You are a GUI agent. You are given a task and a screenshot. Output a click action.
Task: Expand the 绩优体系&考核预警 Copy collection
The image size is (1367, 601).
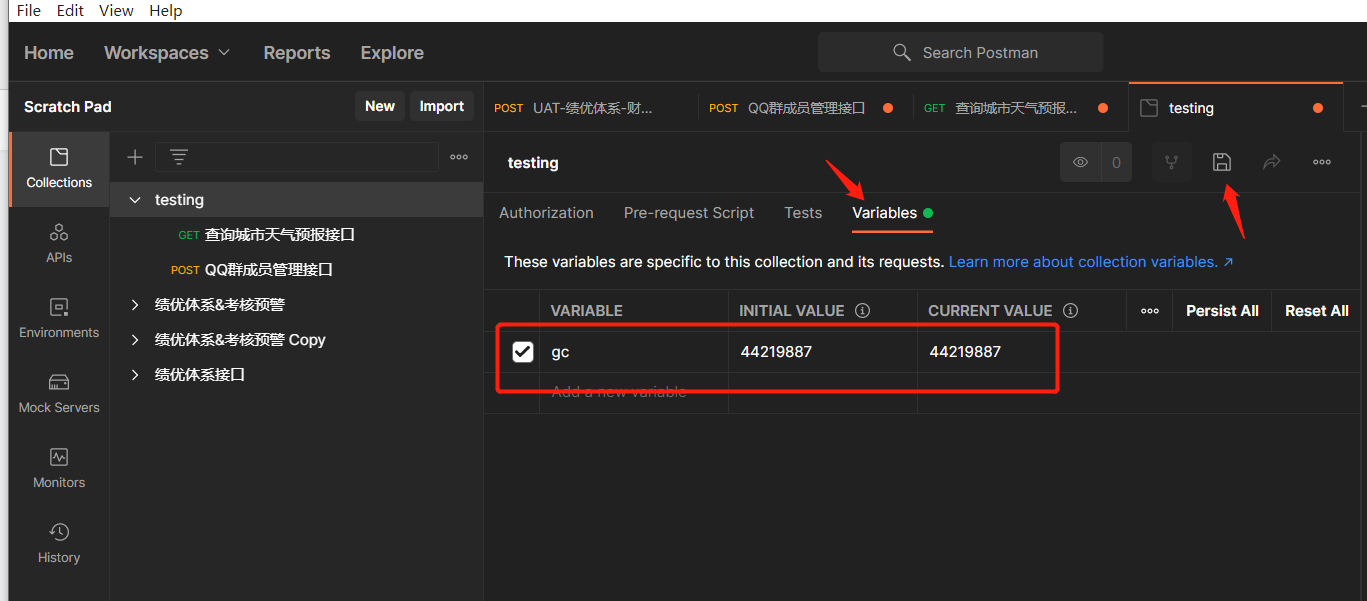[135, 340]
